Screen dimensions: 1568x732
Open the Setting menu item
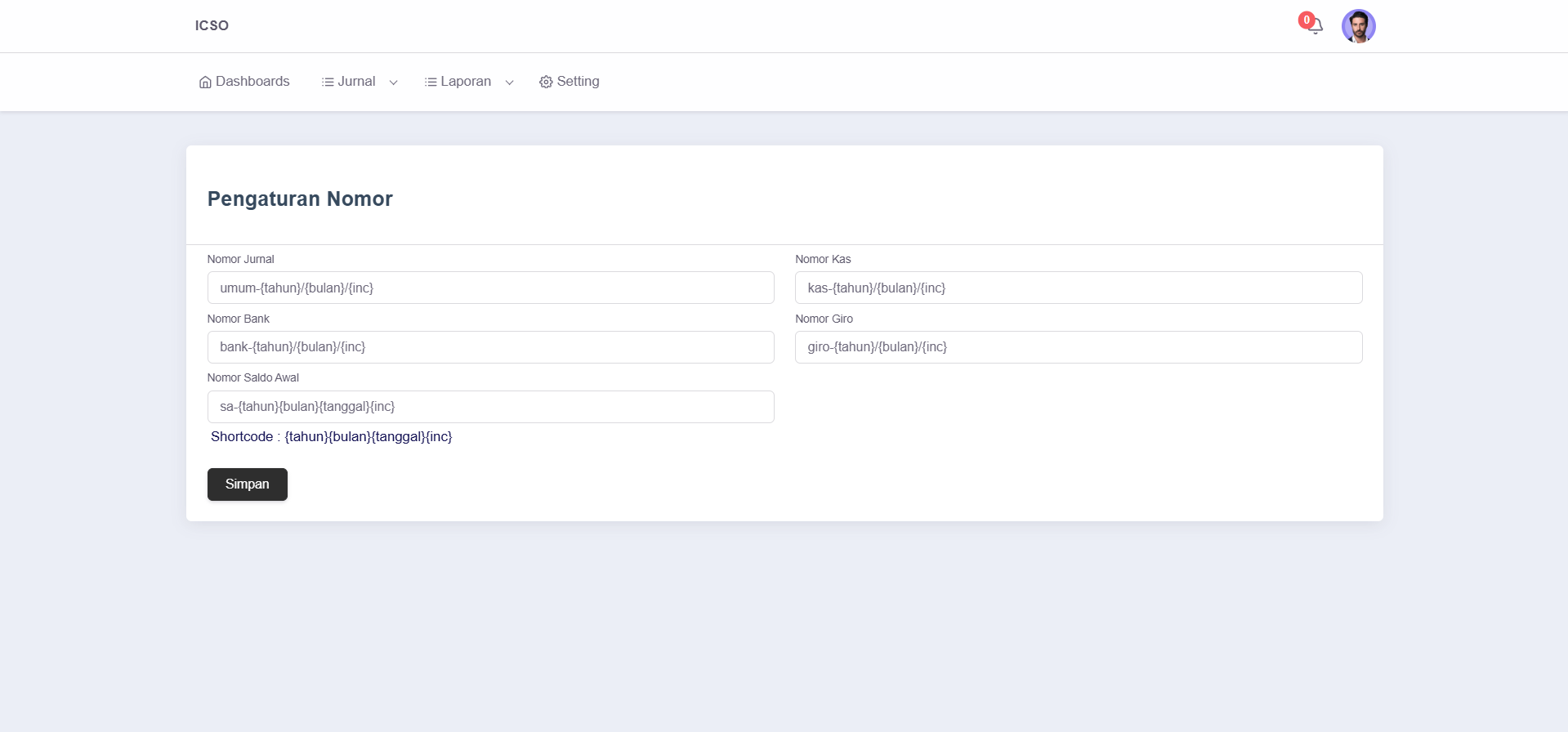pyautogui.click(x=578, y=82)
